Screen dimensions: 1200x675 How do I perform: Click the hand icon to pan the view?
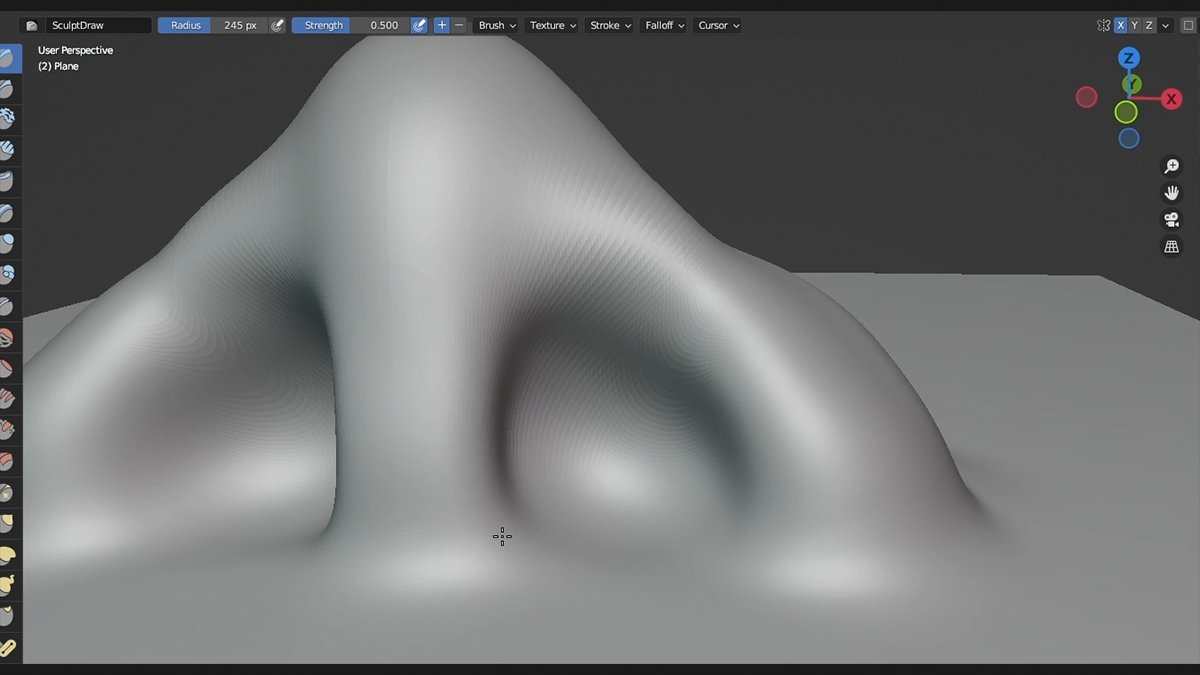(1172, 192)
